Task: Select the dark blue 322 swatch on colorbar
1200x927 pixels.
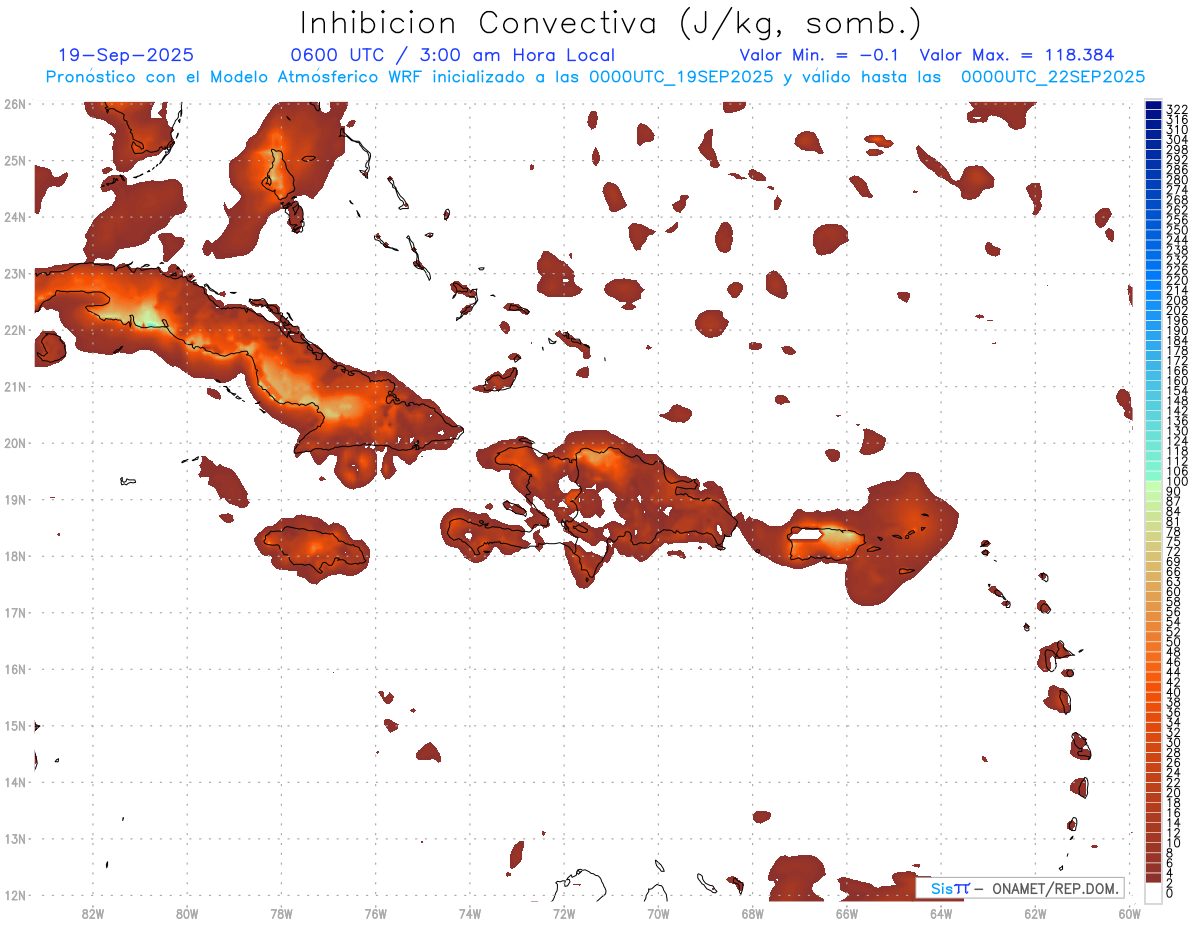Action: coord(1153,106)
